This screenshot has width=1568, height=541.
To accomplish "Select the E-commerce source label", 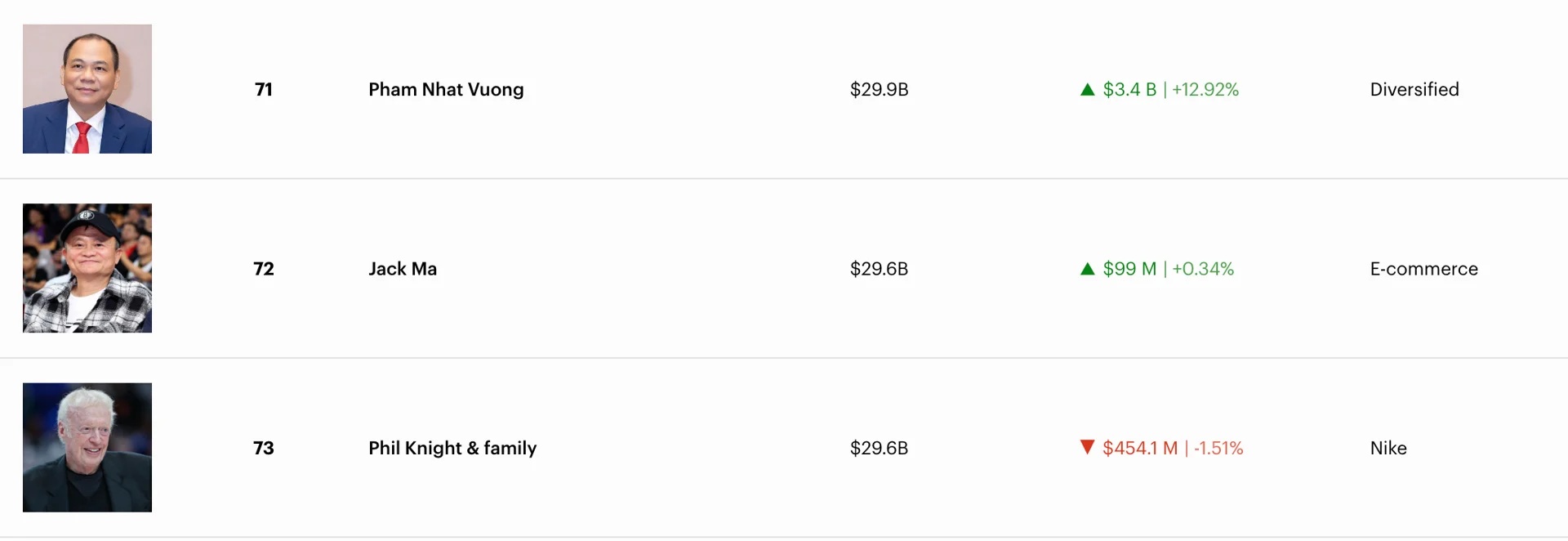I will point(1423,269).
